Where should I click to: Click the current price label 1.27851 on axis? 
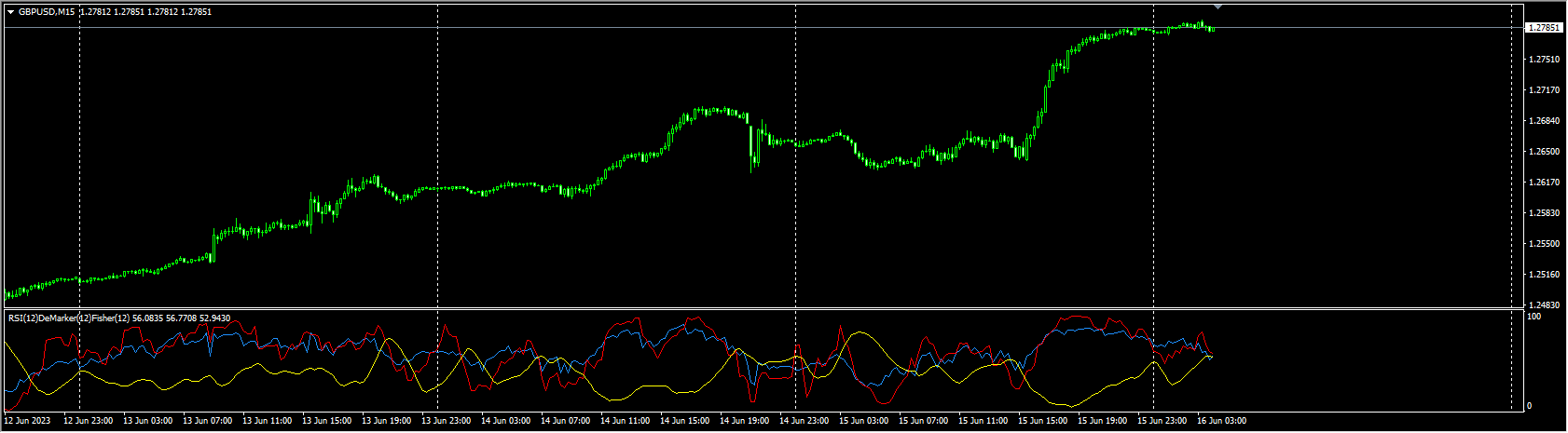[x=1543, y=28]
